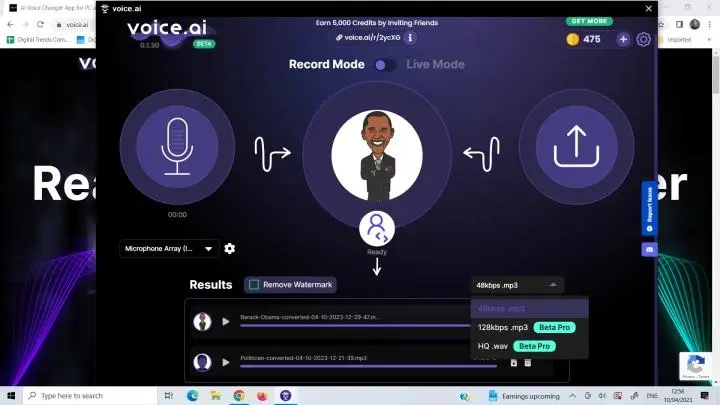Reload the browser page
This screenshot has height=405, width=720.
tap(40, 24)
